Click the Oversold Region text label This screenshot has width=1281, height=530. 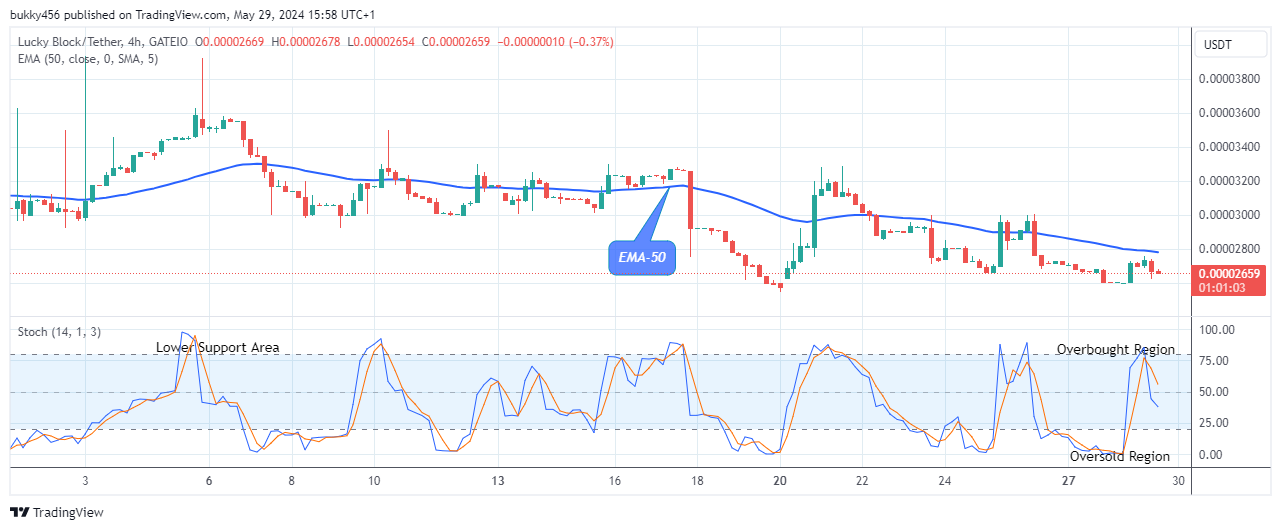click(1120, 456)
